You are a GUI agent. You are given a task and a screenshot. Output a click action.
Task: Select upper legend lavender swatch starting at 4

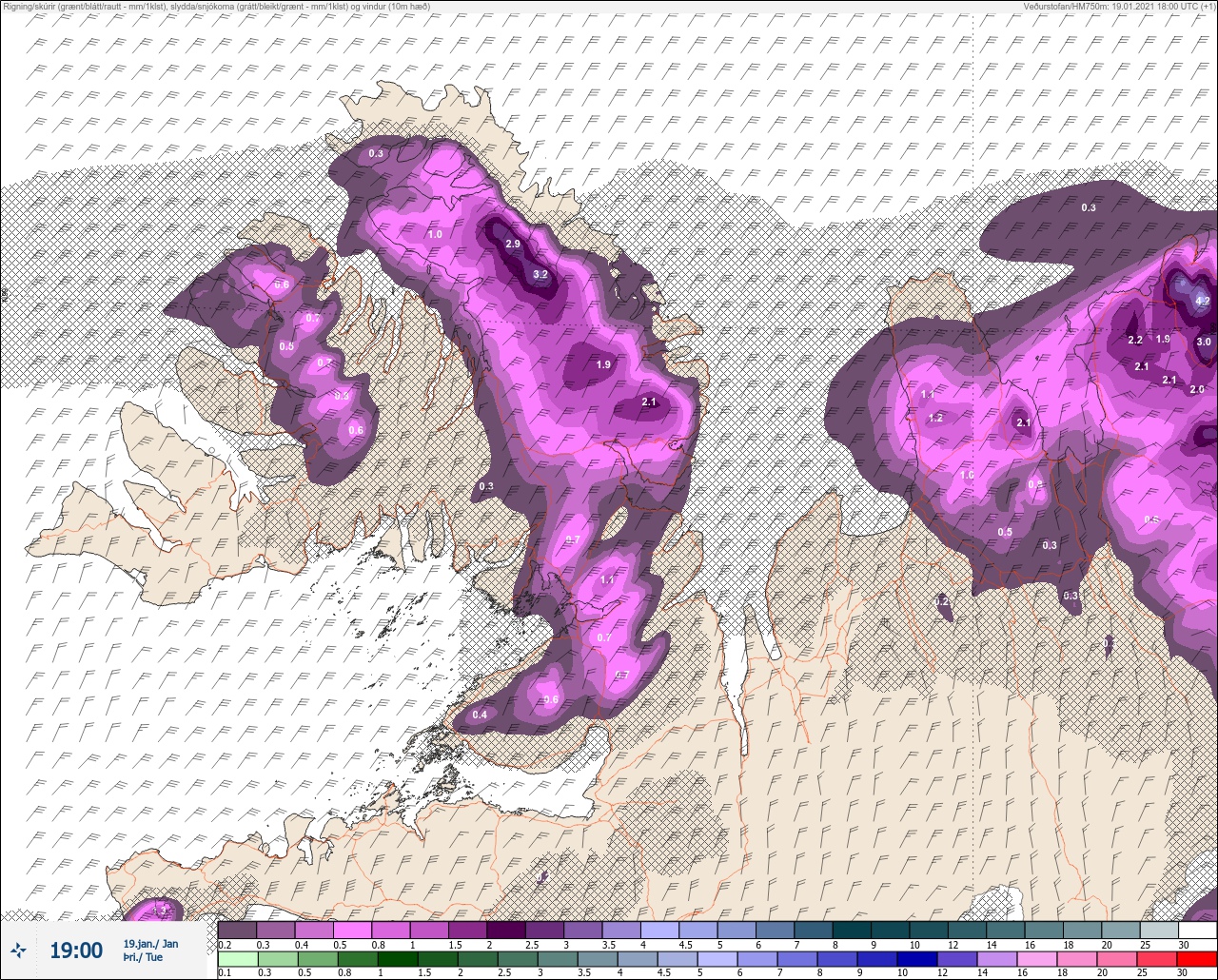pos(659,930)
